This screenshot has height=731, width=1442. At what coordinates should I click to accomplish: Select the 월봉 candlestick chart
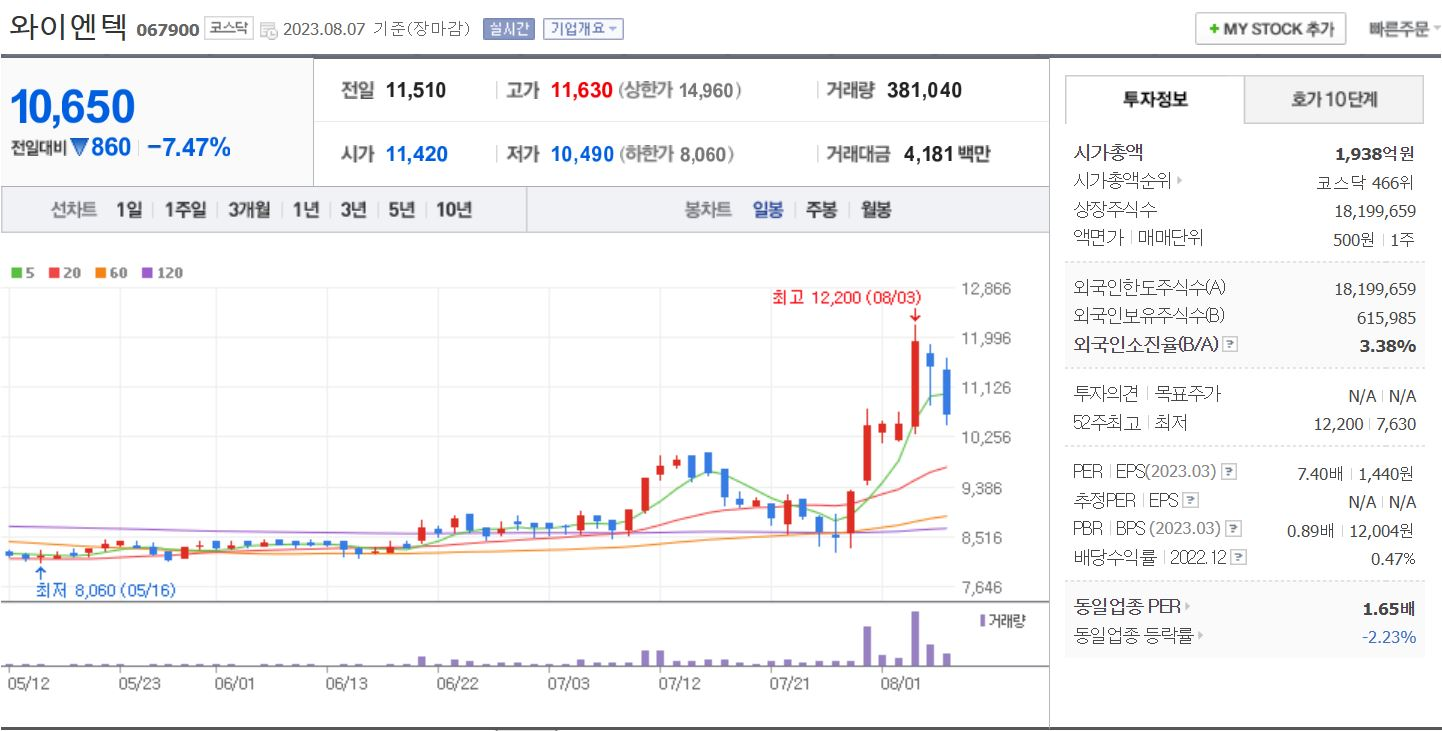click(876, 210)
